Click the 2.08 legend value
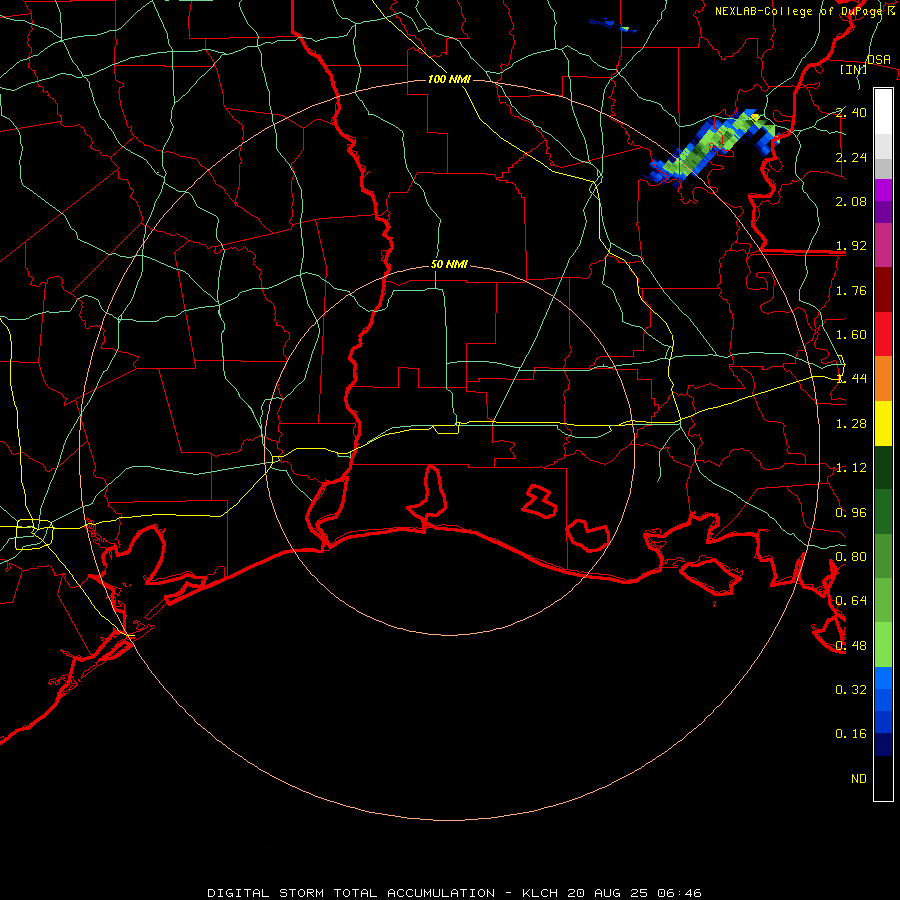The height and width of the screenshot is (900, 900). click(851, 201)
